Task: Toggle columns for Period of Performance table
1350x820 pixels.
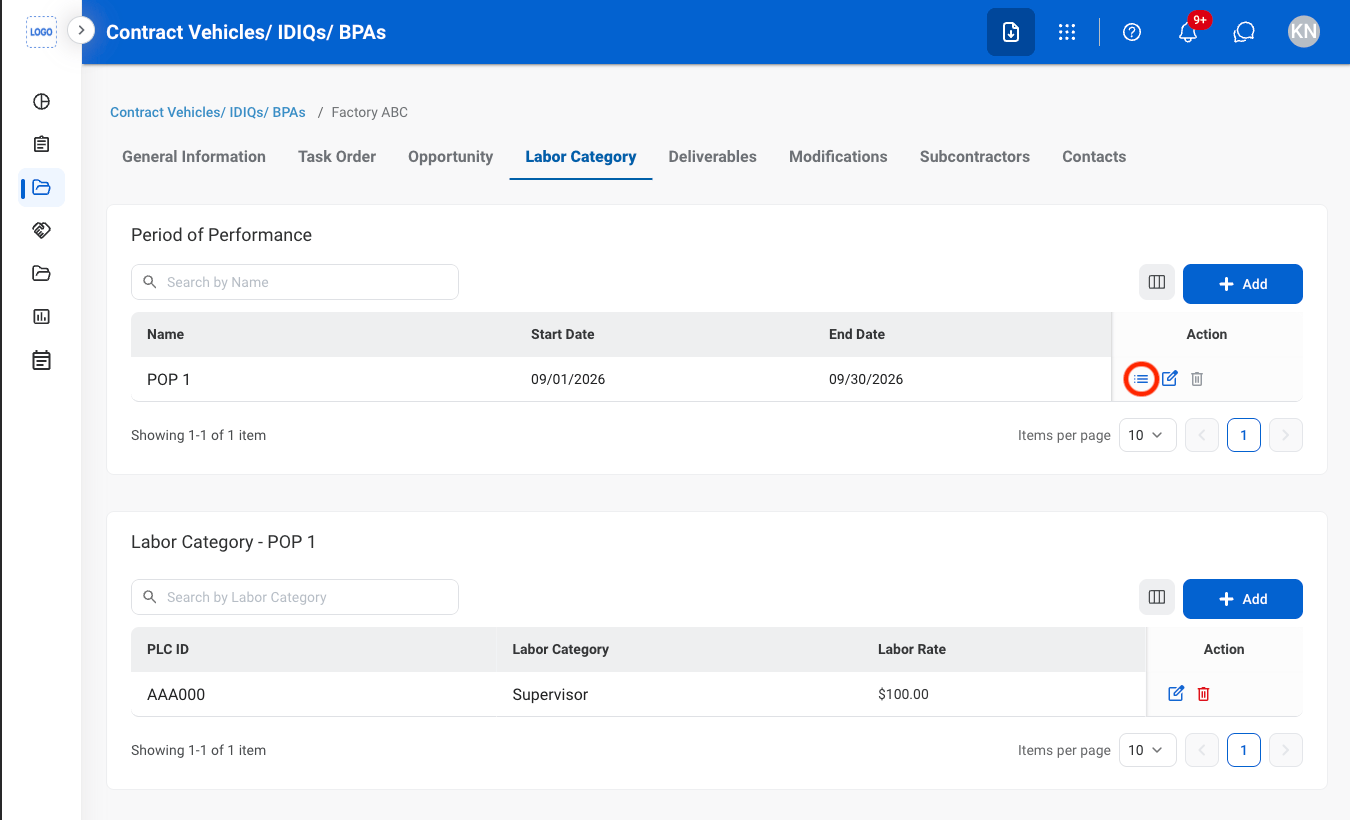Action: tap(1157, 282)
